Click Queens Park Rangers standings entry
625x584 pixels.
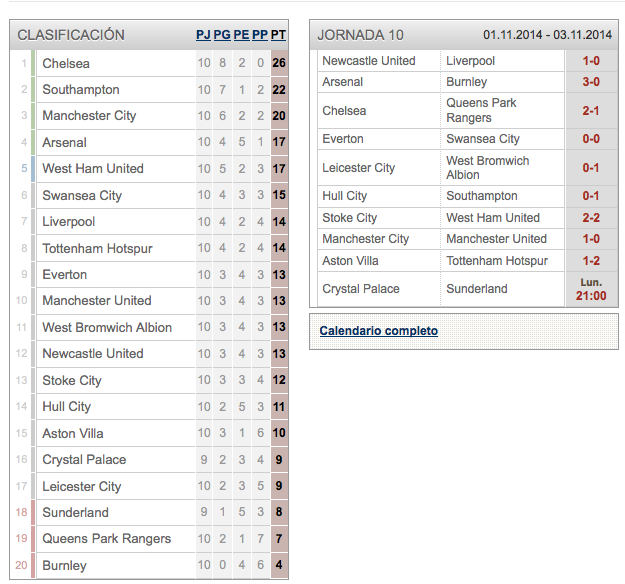[107, 539]
